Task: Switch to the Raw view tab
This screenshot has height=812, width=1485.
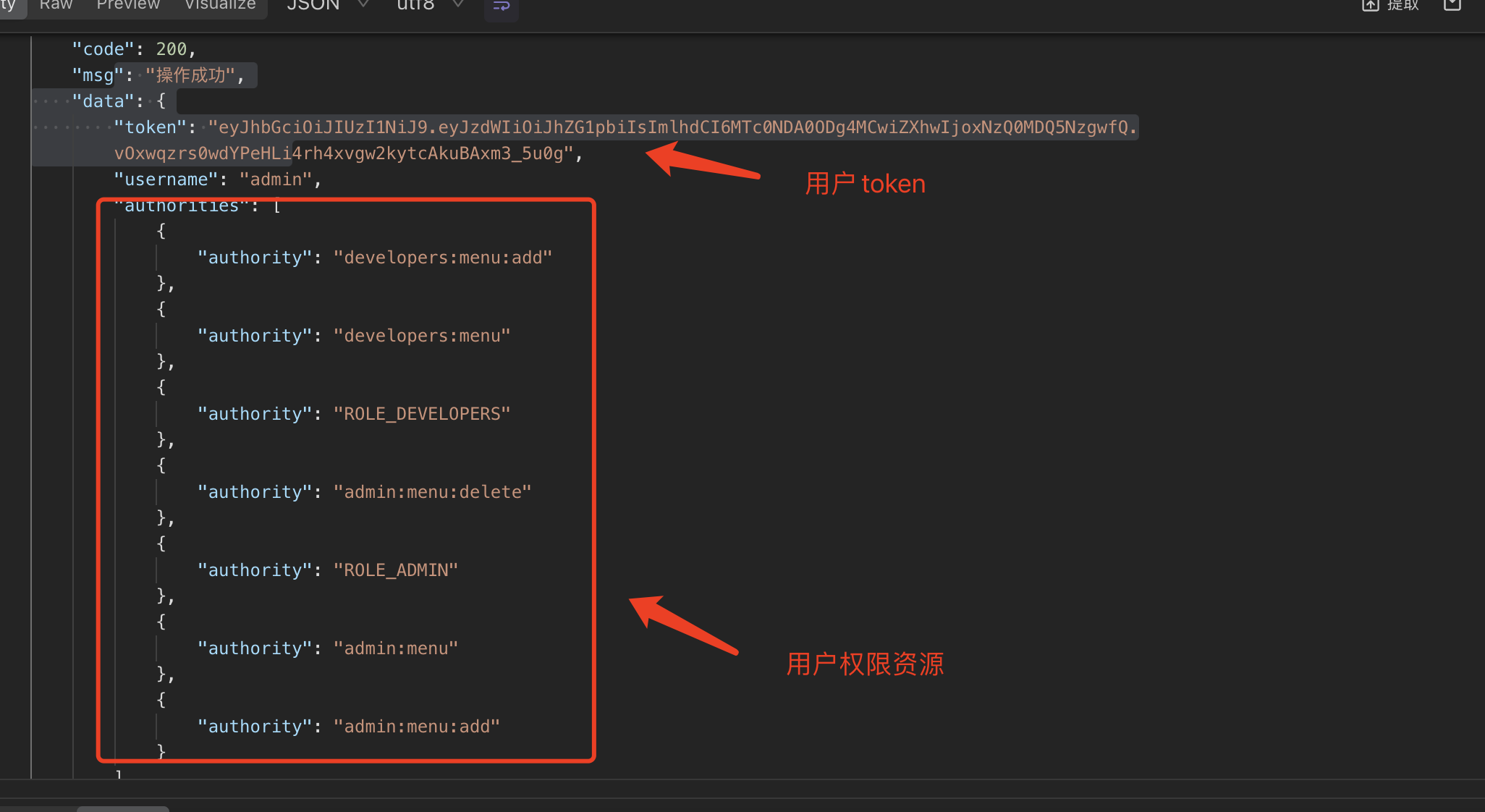Action: click(56, 5)
